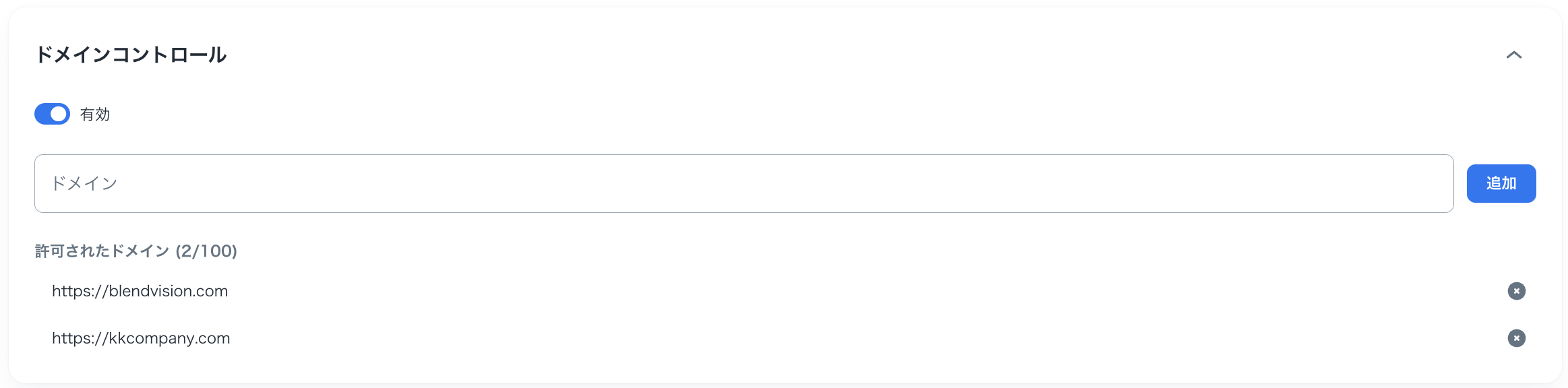The height and width of the screenshot is (388, 1568).
Task: Click the ドメイン placeholder text in the box
Action: click(x=85, y=183)
